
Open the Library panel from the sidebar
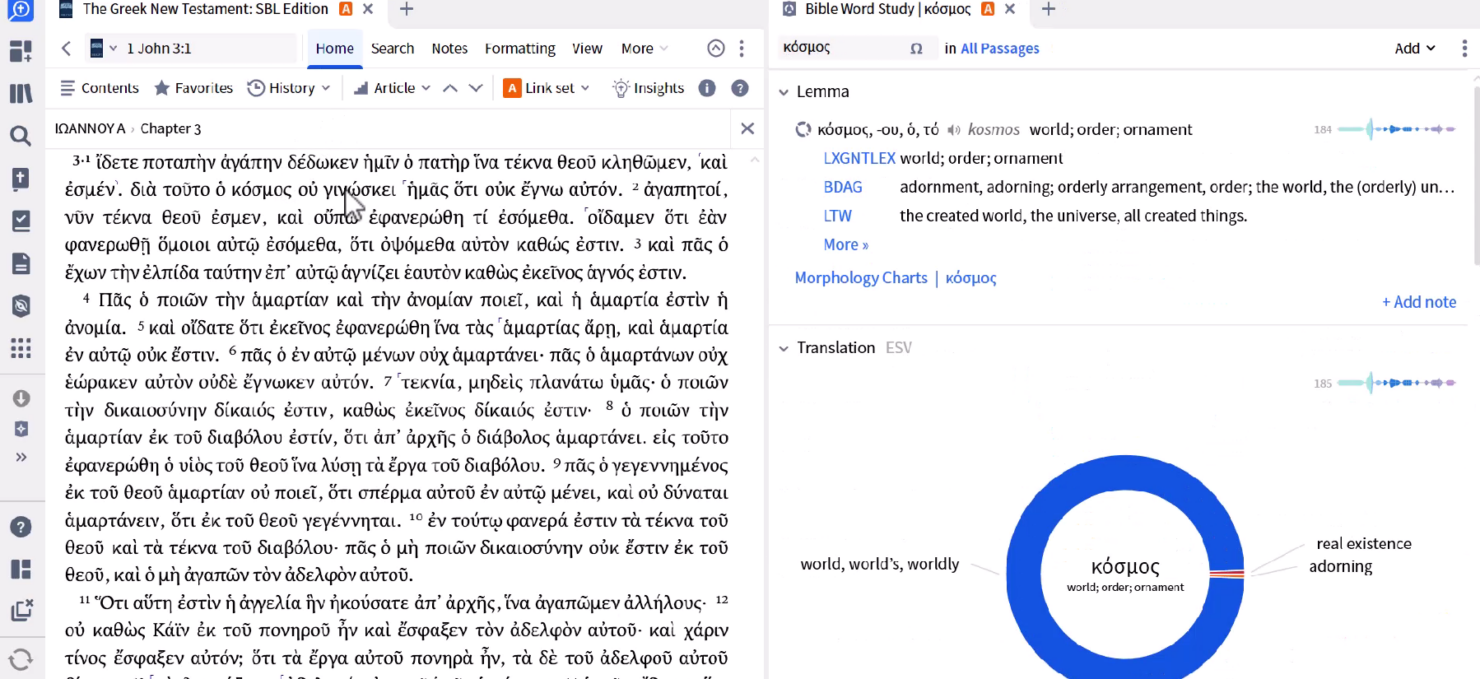tap(21, 92)
